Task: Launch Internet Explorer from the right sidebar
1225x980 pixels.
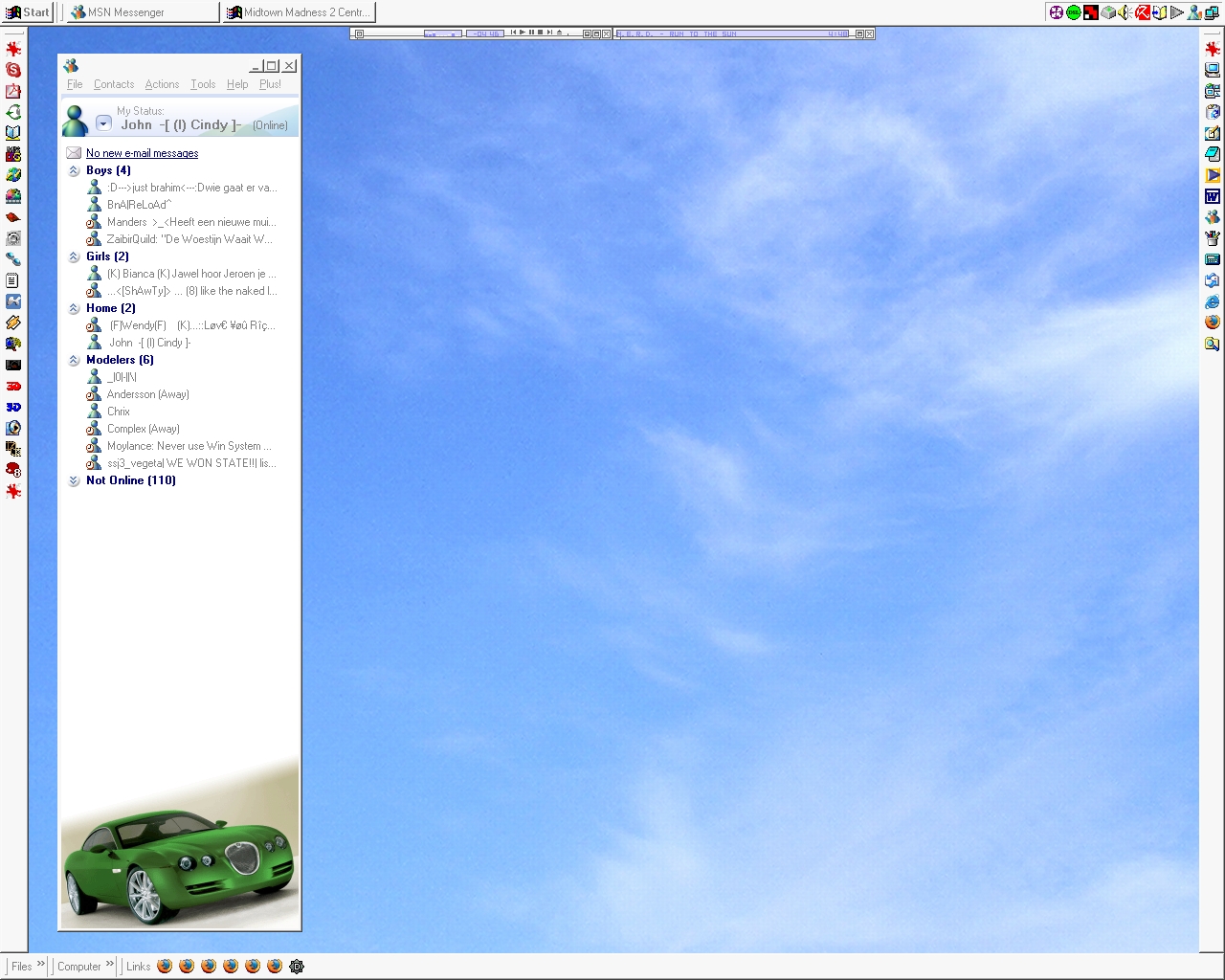Action: [1213, 301]
